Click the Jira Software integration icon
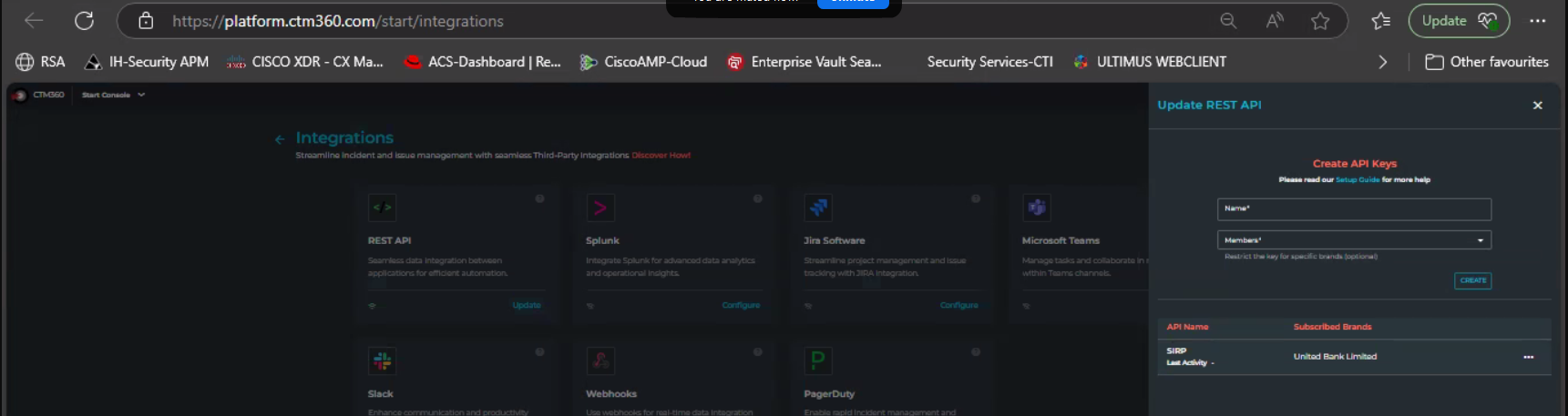Image resolution: width=1568 pixels, height=416 pixels. click(818, 208)
